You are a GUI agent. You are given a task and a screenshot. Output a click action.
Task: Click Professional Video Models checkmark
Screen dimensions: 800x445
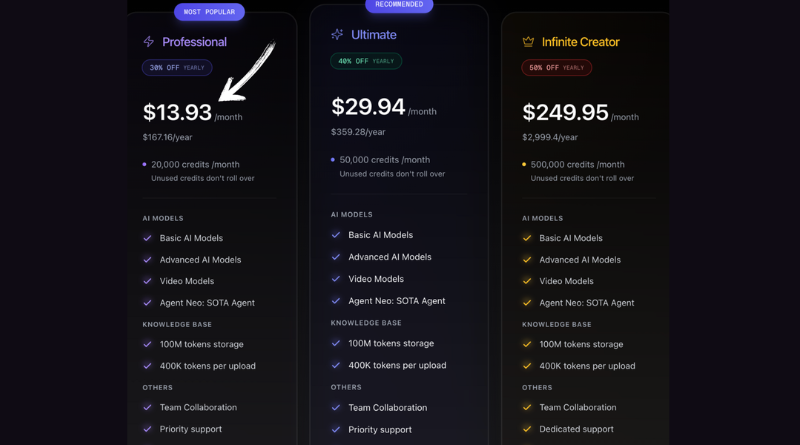(147, 281)
